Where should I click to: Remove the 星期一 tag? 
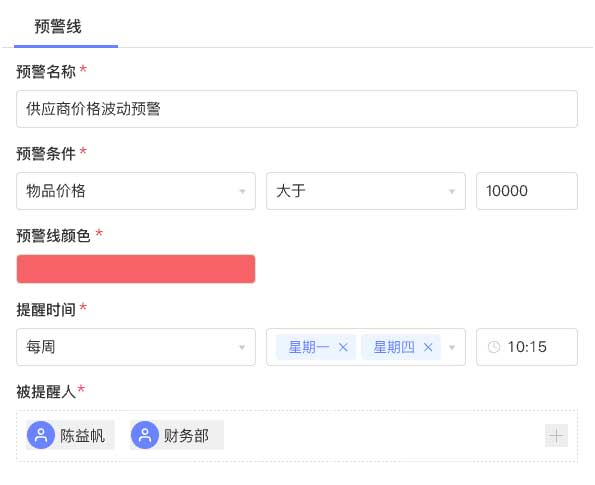click(x=343, y=347)
